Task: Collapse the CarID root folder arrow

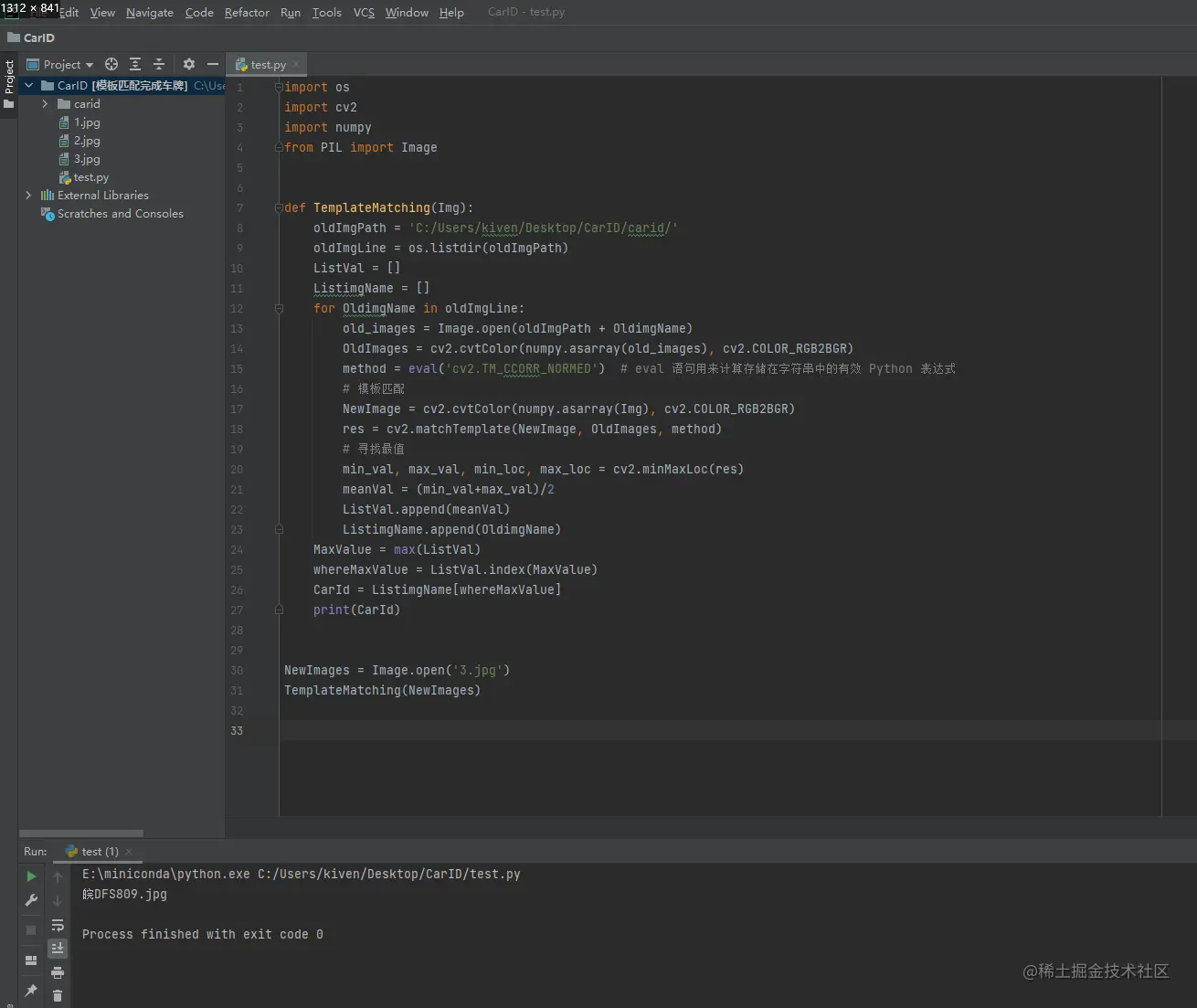Action: [28, 85]
